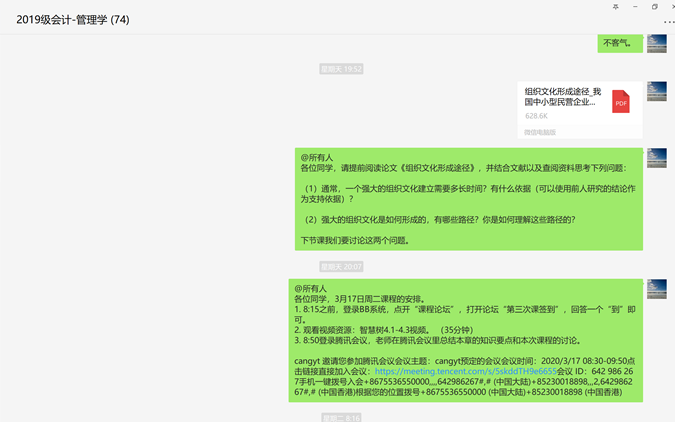This screenshot has height=422, width=675.
Task: Click the 628.6K file size text
Action: coord(537,116)
